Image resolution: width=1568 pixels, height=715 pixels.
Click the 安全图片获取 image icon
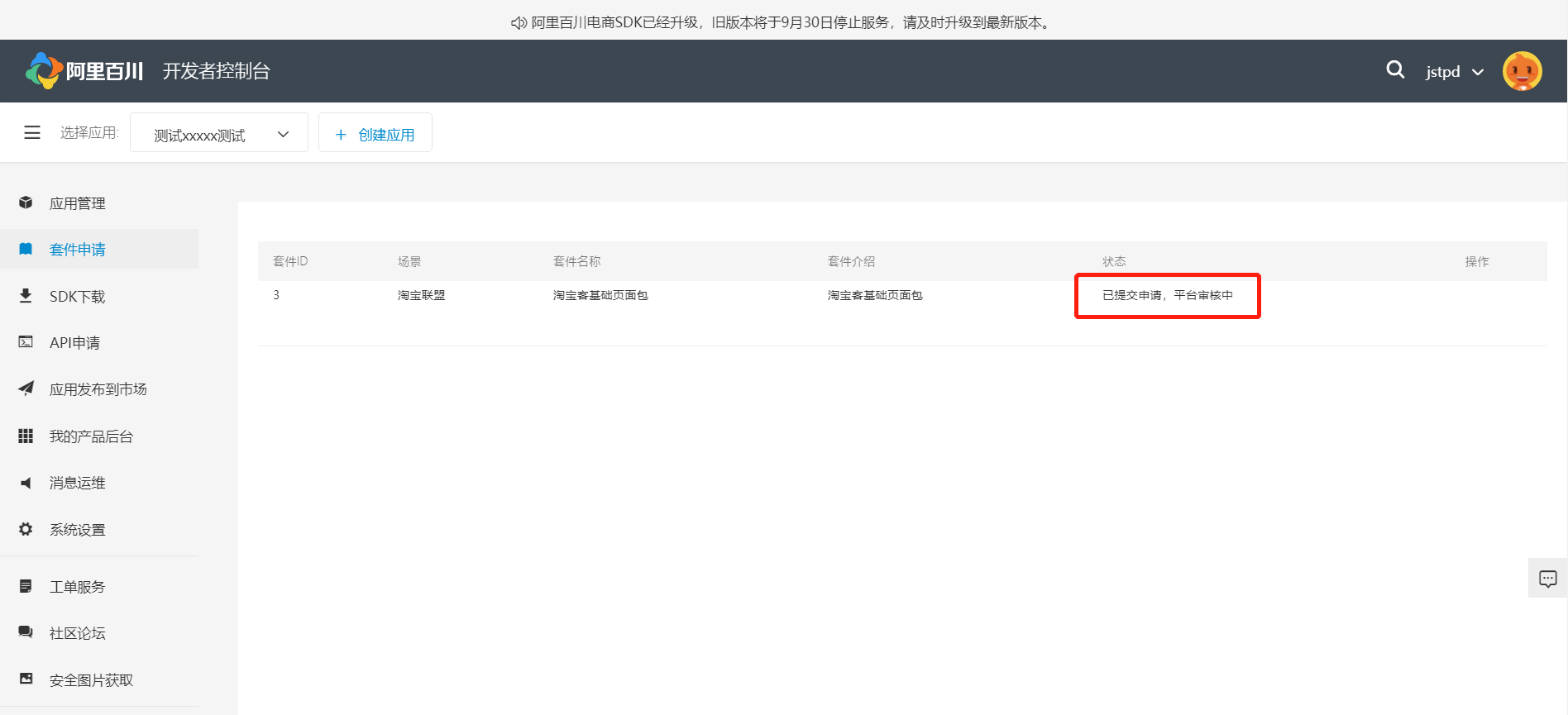coord(26,679)
